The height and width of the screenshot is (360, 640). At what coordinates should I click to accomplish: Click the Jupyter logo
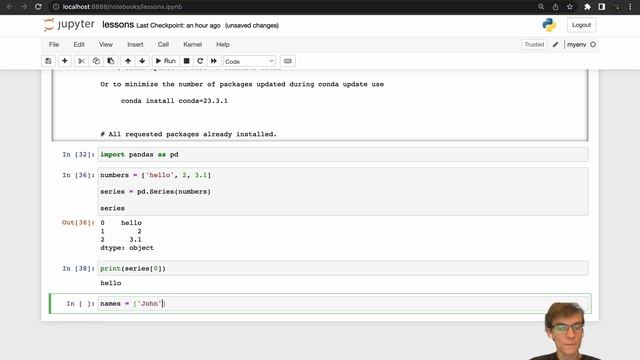coord(69,25)
